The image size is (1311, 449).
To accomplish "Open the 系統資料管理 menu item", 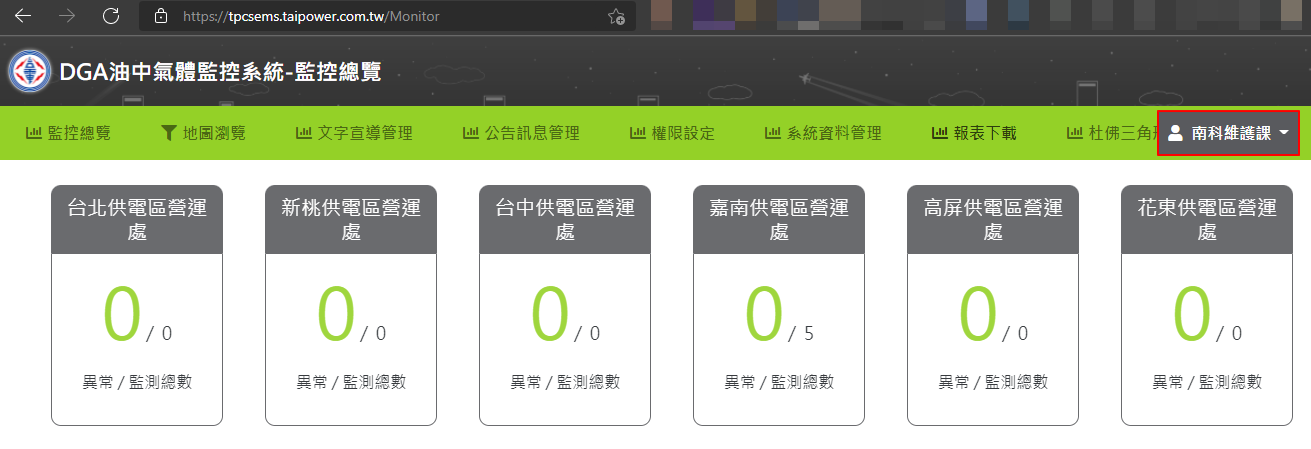I will tap(823, 133).
